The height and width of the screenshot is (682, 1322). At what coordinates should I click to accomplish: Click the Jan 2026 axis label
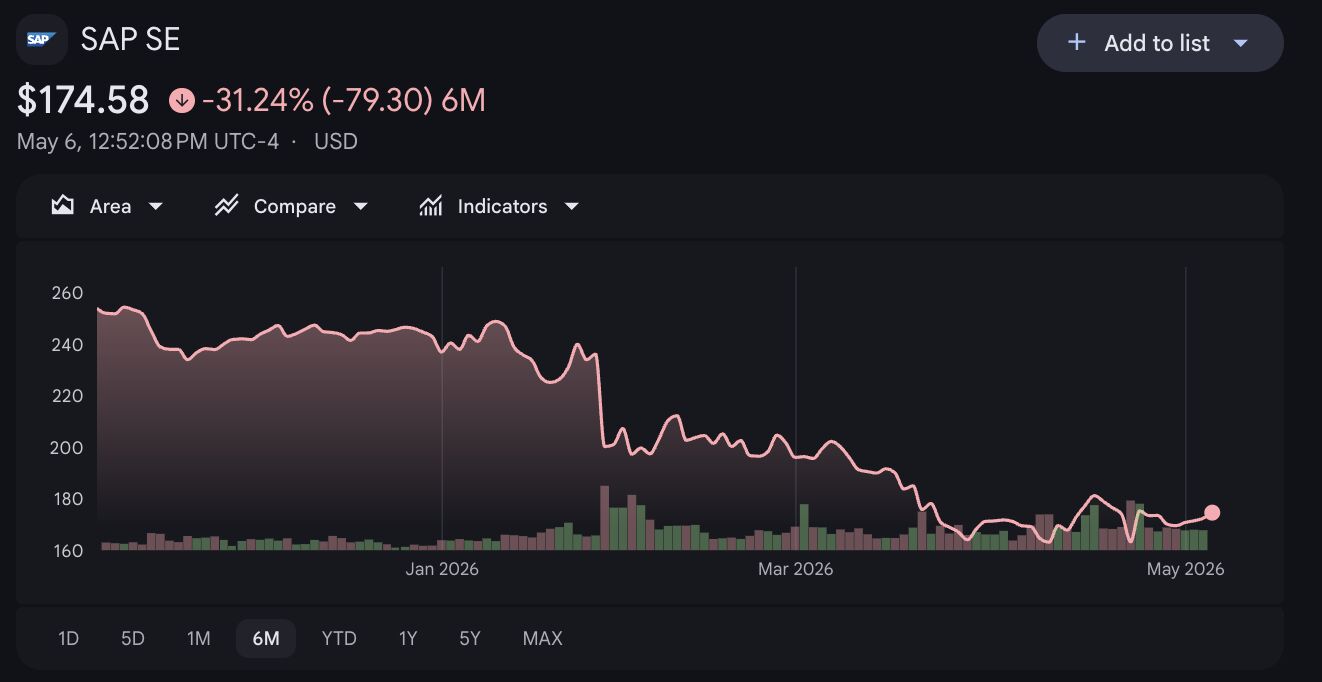pyautogui.click(x=442, y=569)
